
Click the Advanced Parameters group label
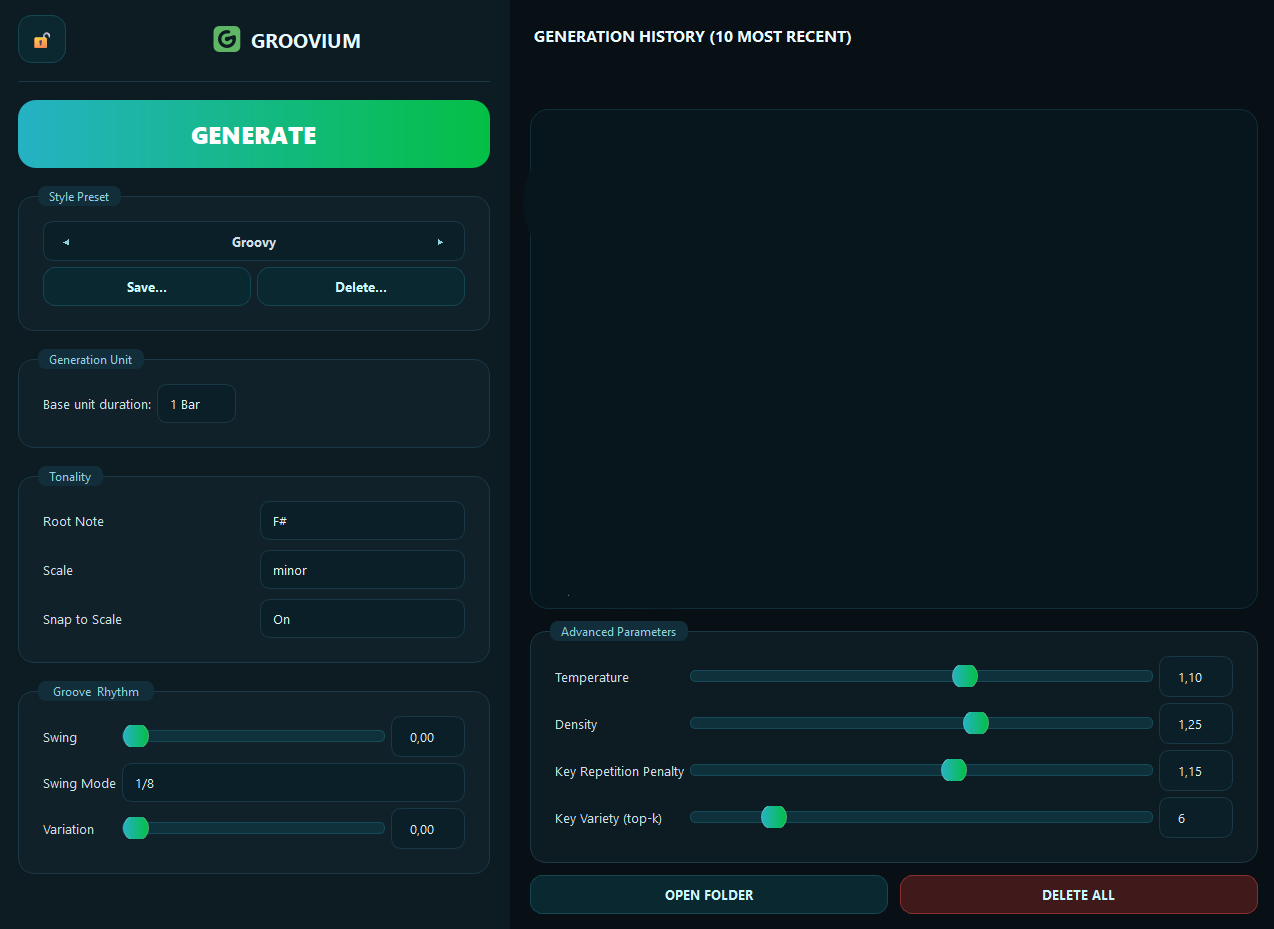pos(618,632)
